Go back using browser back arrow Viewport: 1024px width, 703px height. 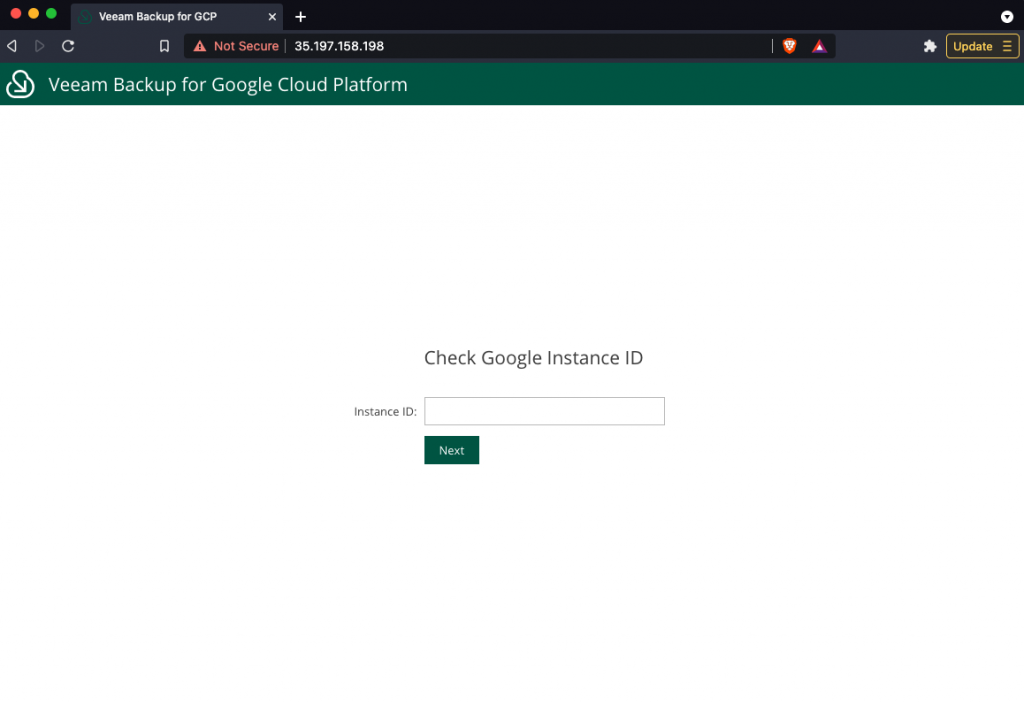[x=12, y=46]
